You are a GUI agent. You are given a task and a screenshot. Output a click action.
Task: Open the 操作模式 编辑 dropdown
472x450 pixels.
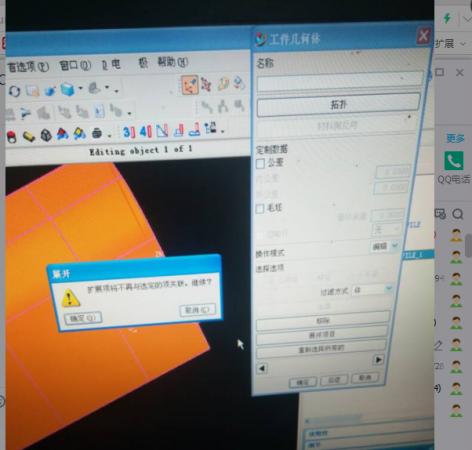[x=385, y=246]
